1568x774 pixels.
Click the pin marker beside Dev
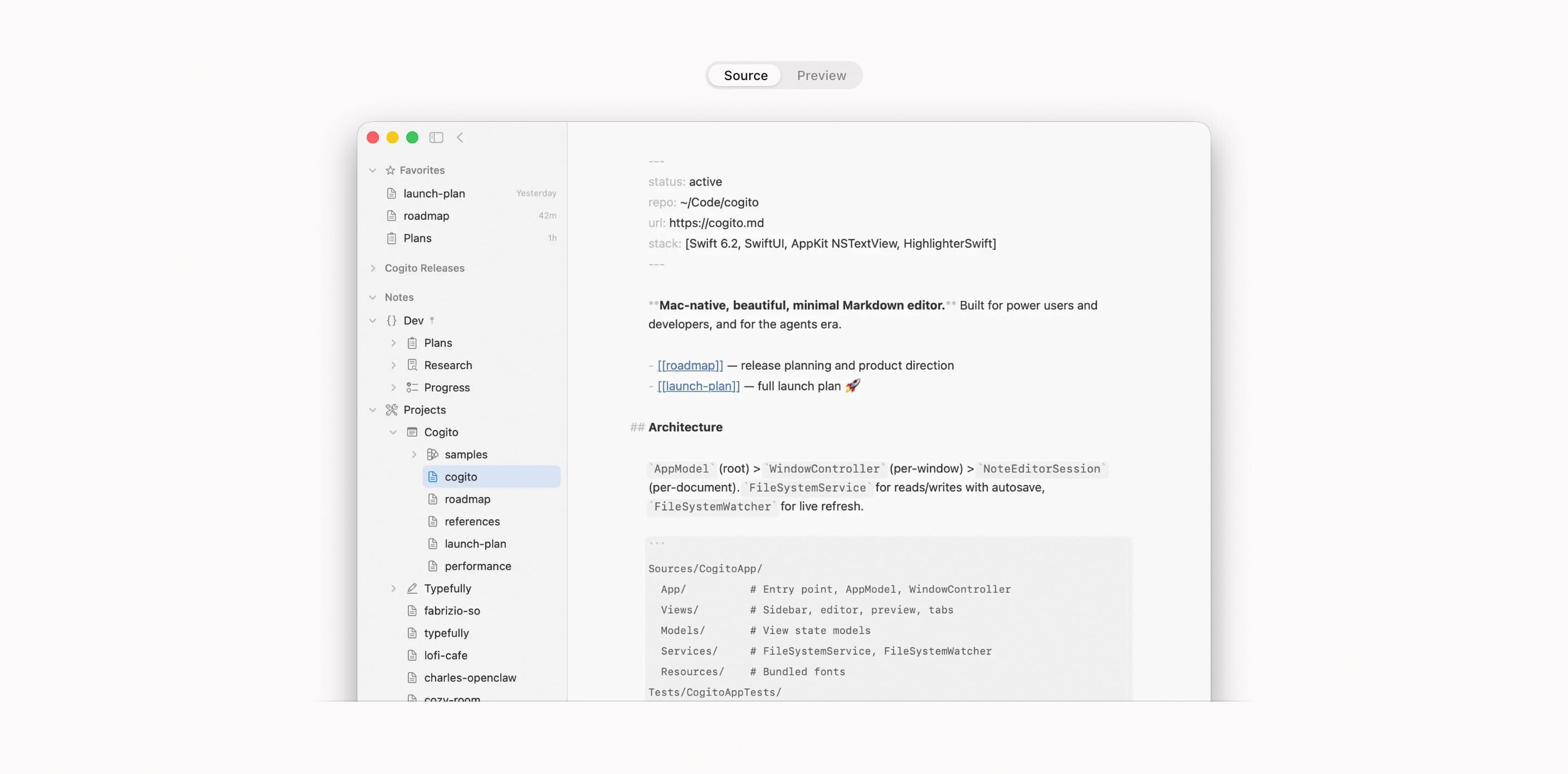pyautogui.click(x=432, y=320)
